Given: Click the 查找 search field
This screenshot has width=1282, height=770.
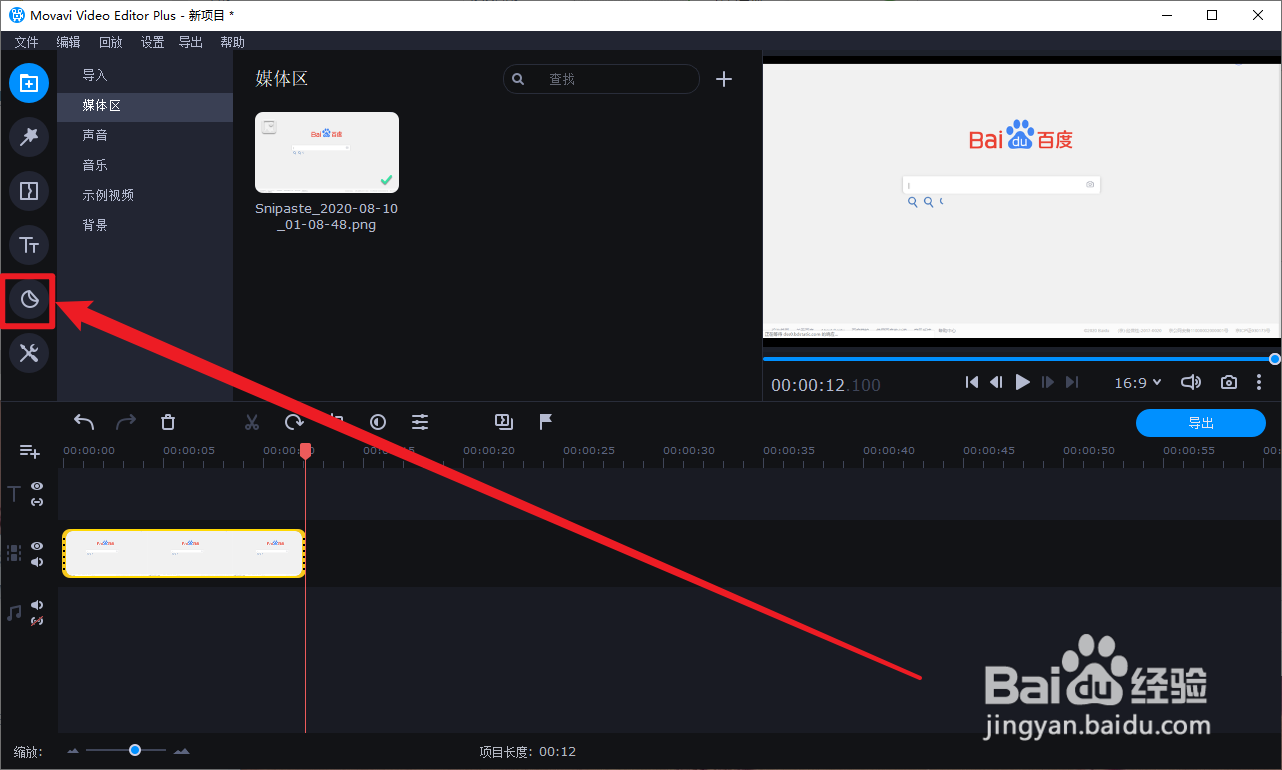Looking at the screenshot, I should pos(601,79).
